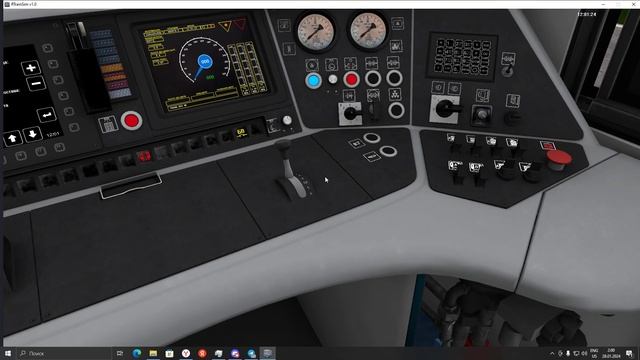Click the icon label above the red gauge-panel button
640x360 pixels.
point(351,64)
